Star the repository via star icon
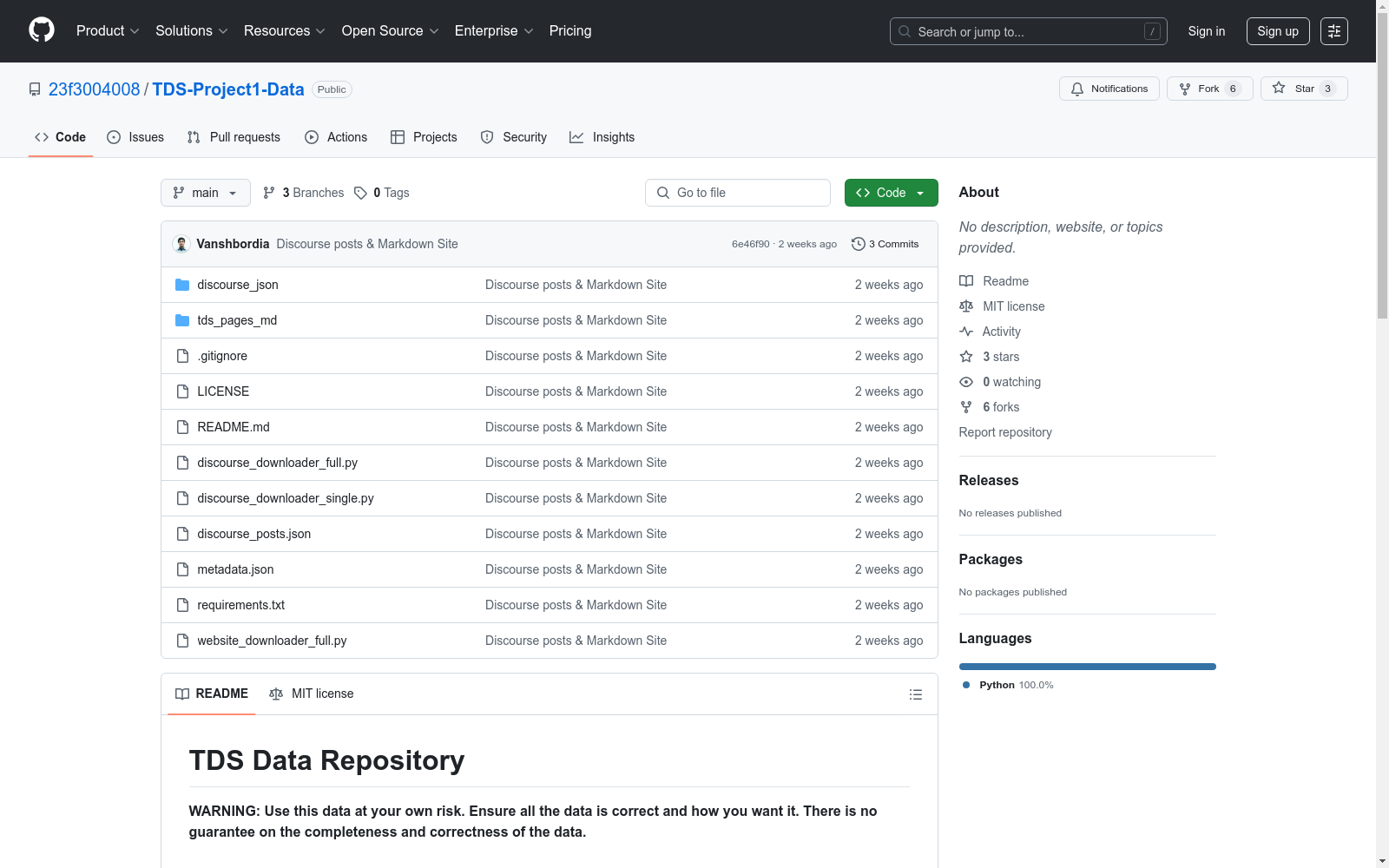Viewport: 1389px width, 868px height. [1279, 89]
